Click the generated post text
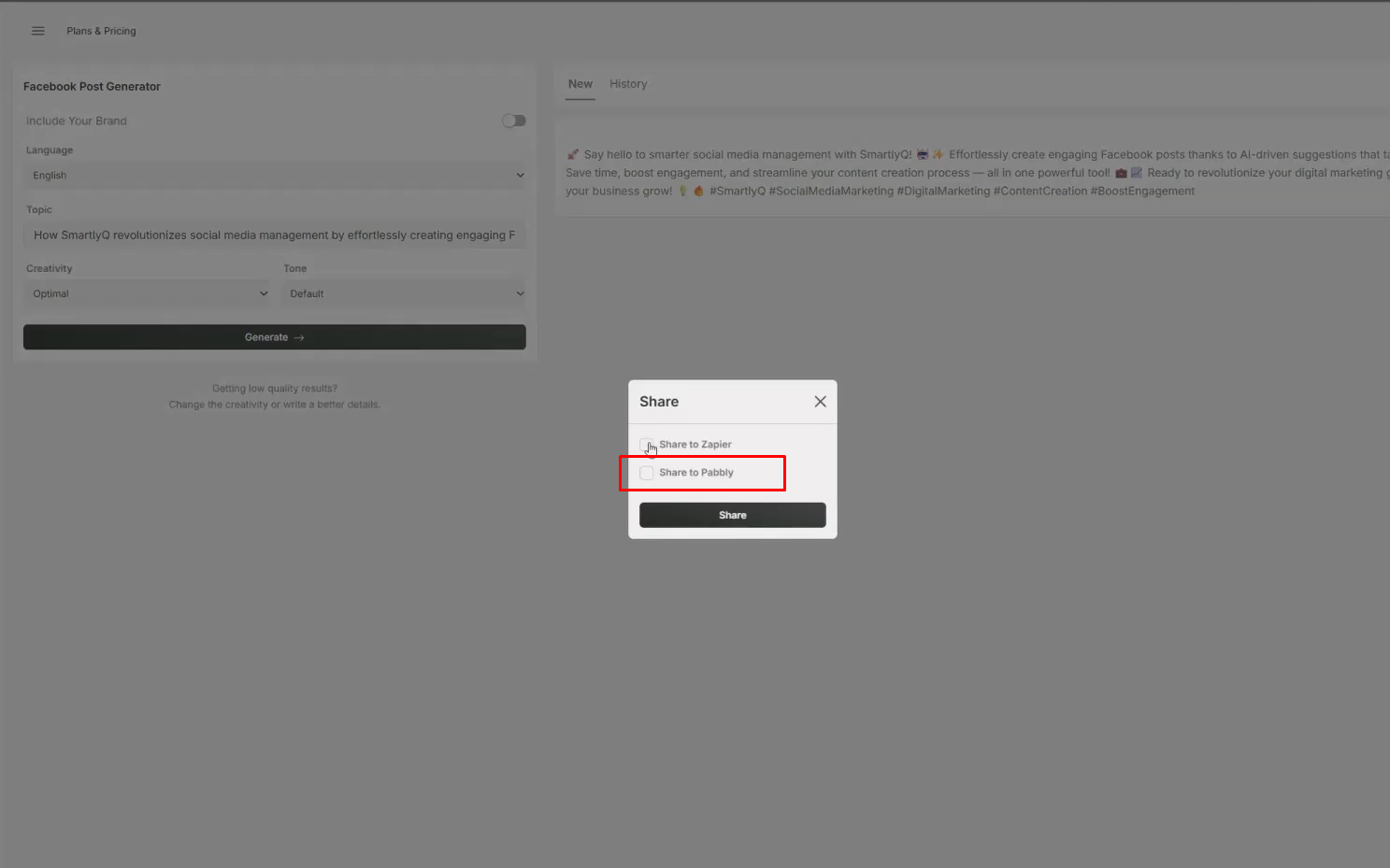This screenshot has height=868, width=1390. pyautogui.click(x=977, y=173)
